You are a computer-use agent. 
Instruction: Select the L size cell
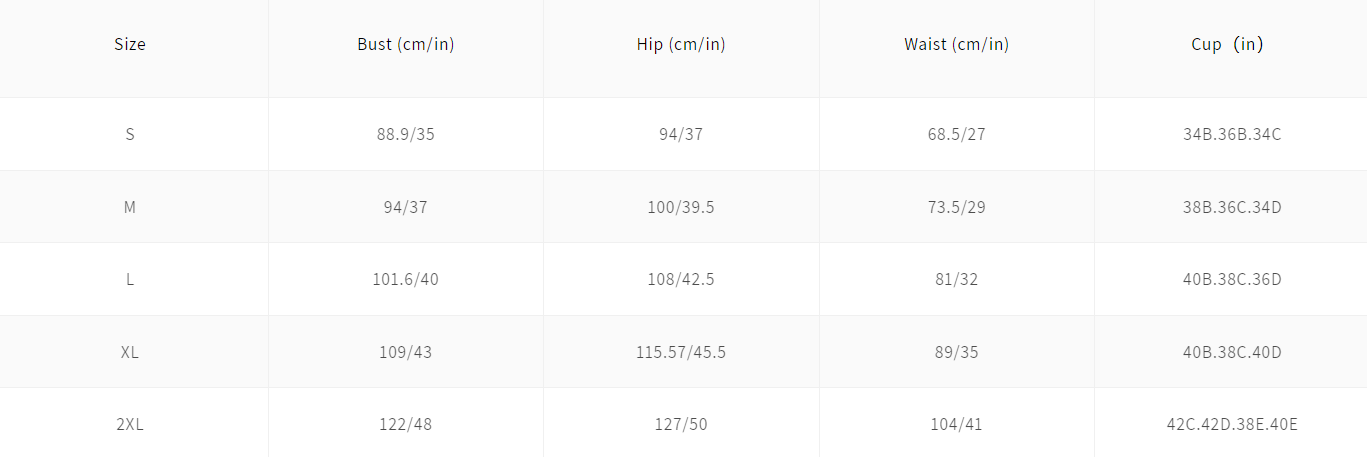(x=130, y=280)
